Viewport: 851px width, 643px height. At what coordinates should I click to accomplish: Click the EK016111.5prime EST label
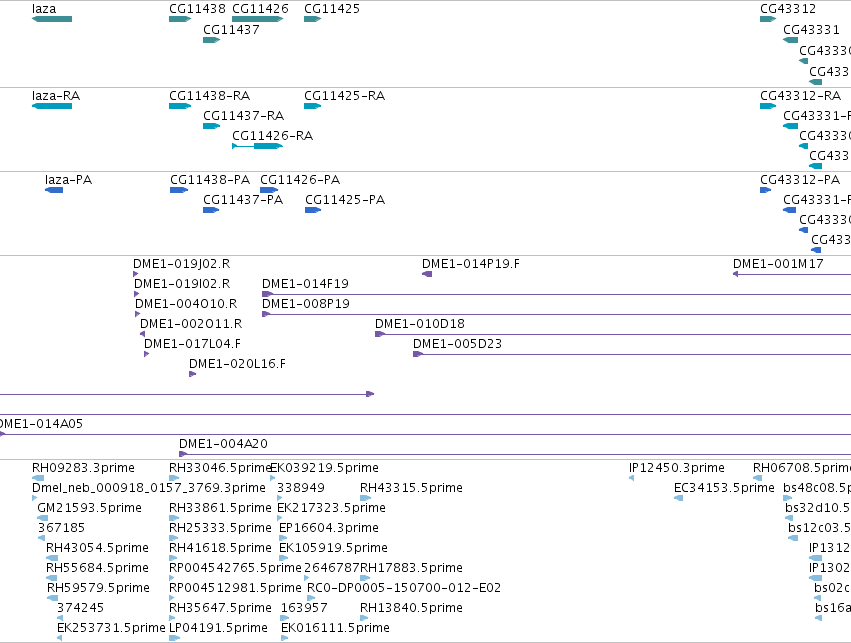[335, 629]
